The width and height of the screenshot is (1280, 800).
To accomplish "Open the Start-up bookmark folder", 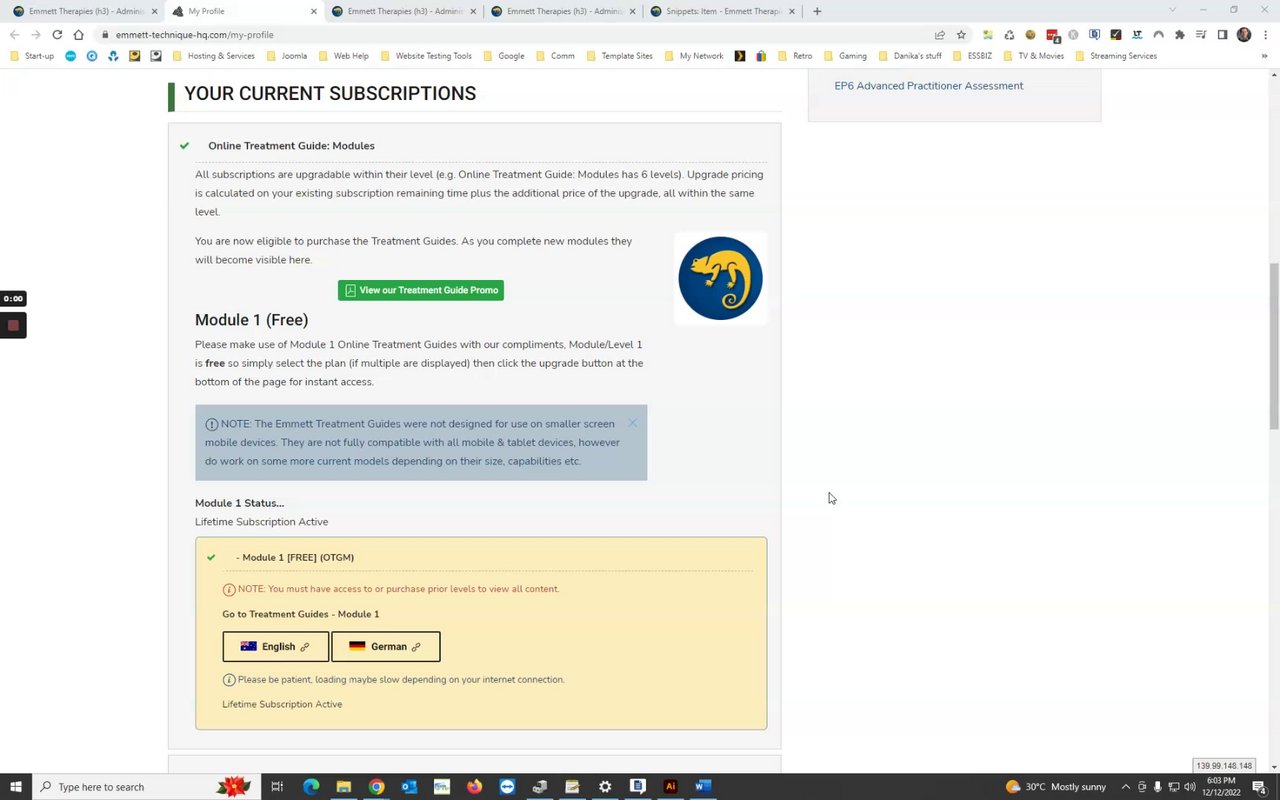I will tap(31, 56).
